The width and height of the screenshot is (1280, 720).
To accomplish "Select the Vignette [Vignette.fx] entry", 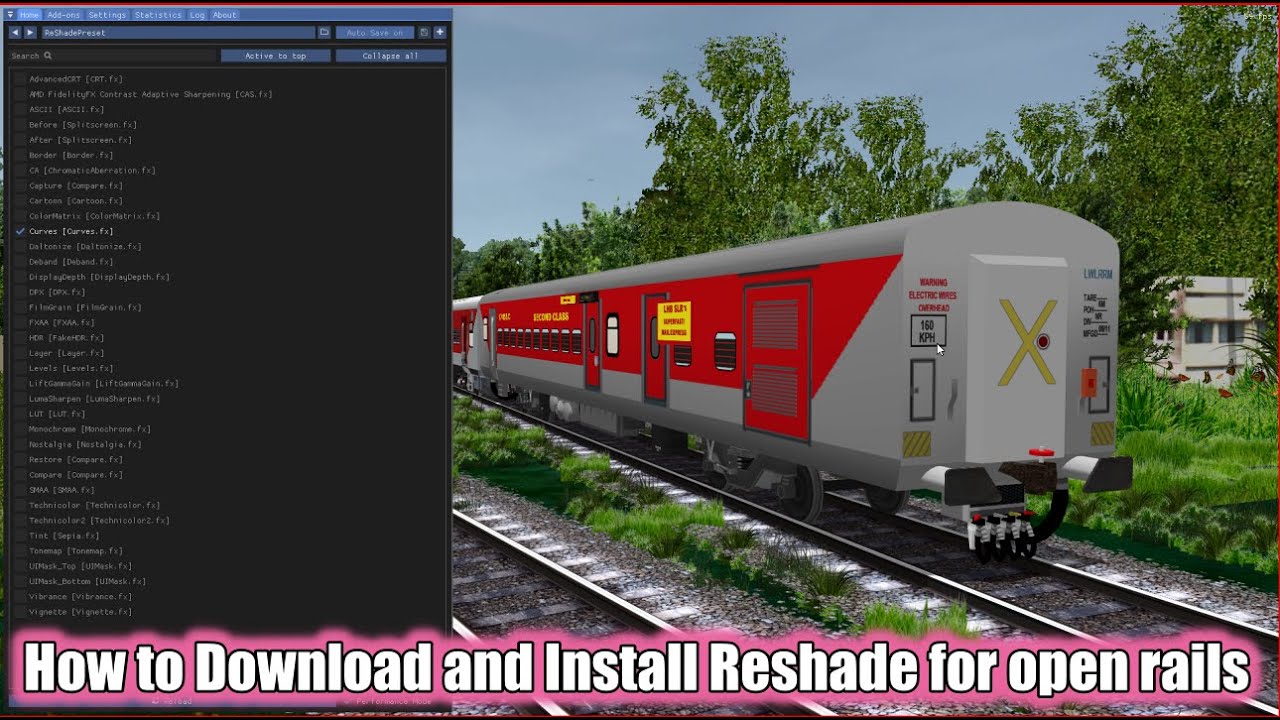I will 80,612.
